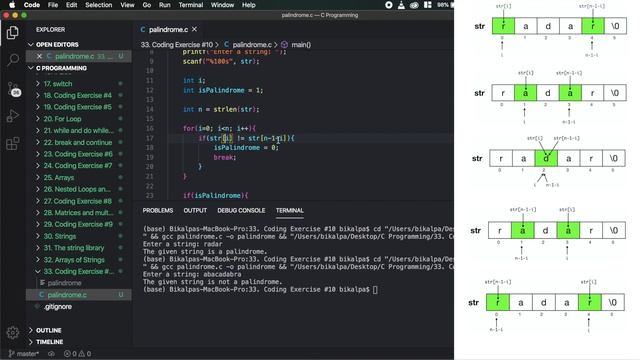Click palindrome.c breadcrumb item

252,44
